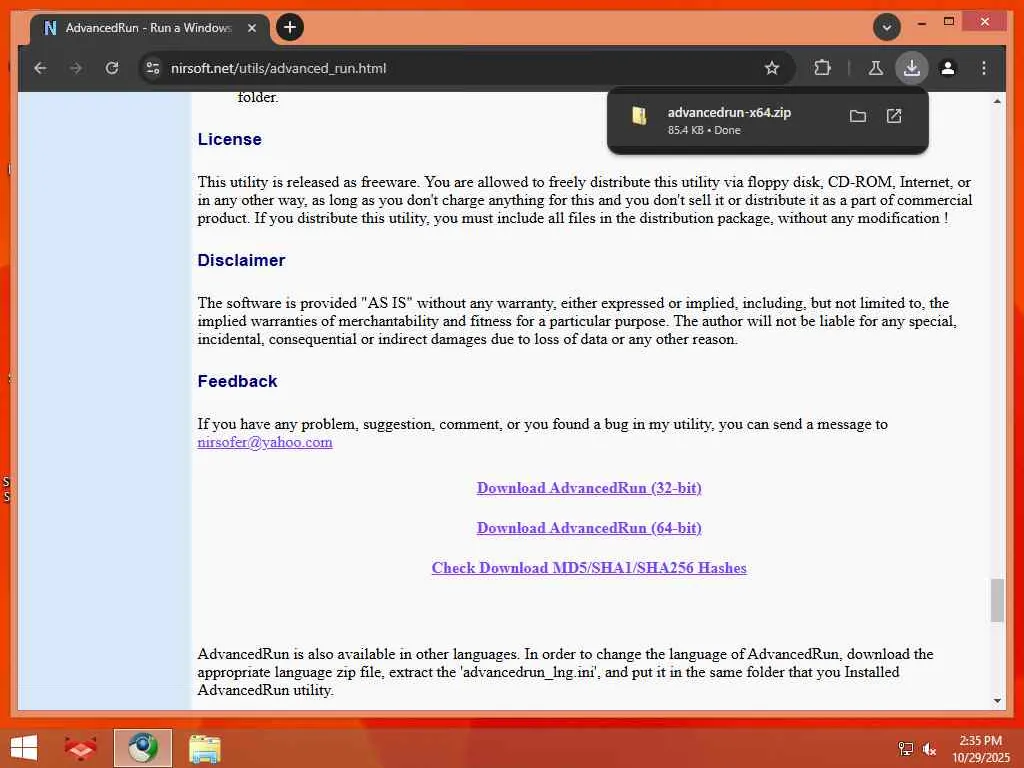Open the red taskbar app icon
The height and width of the screenshot is (768, 1024).
click(80, 748)
